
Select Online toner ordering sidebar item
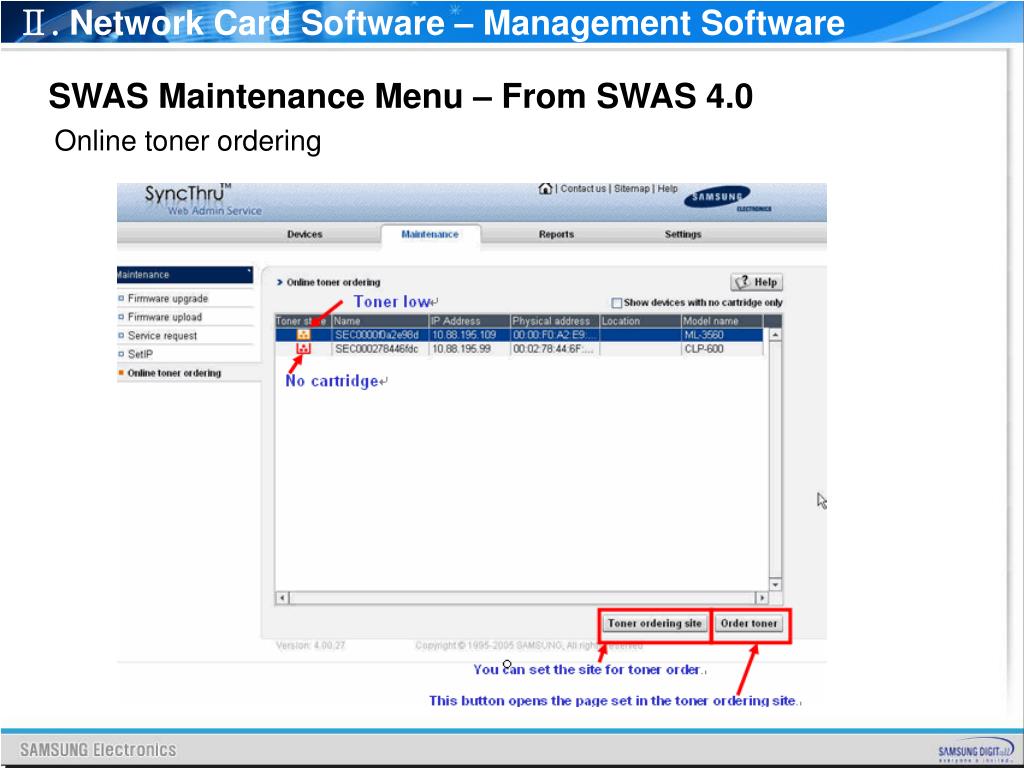[x=174, y=373]
